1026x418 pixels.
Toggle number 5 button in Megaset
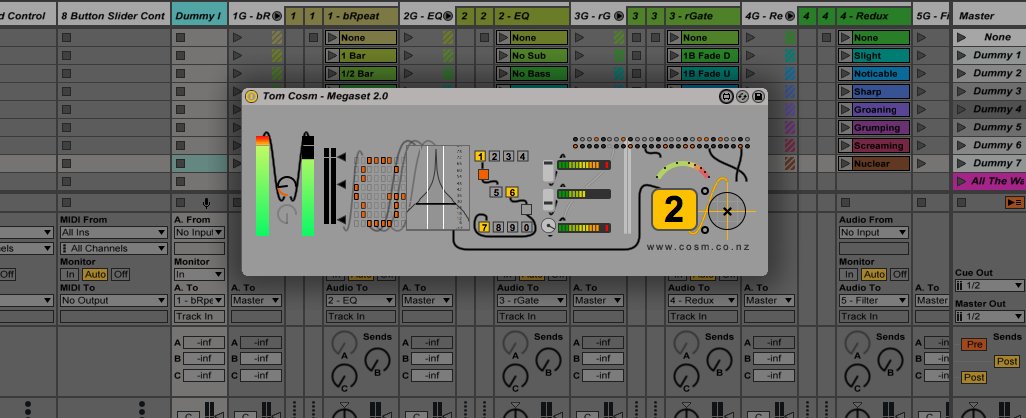(x=497, y=192)
